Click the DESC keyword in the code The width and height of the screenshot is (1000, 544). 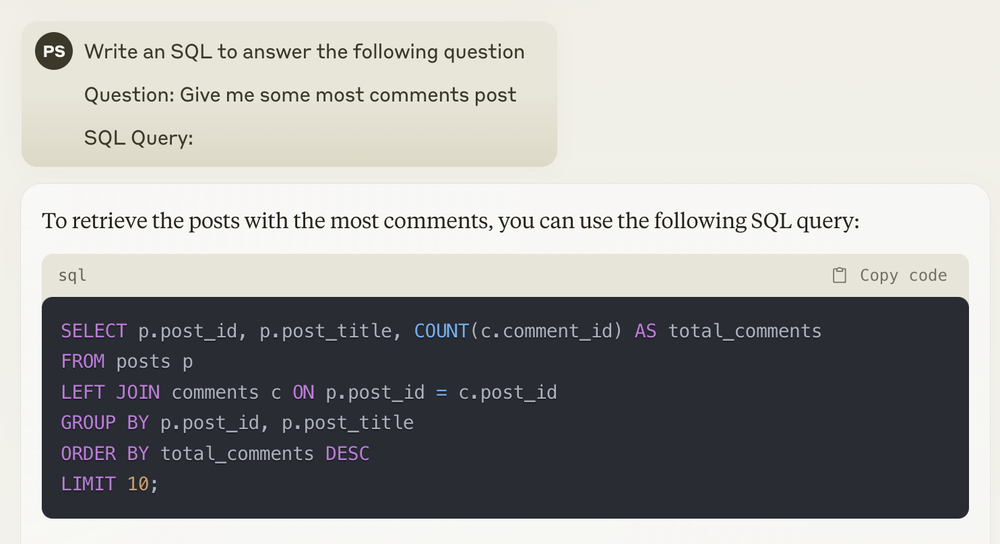pyautogui.click(x=348, y=453)
